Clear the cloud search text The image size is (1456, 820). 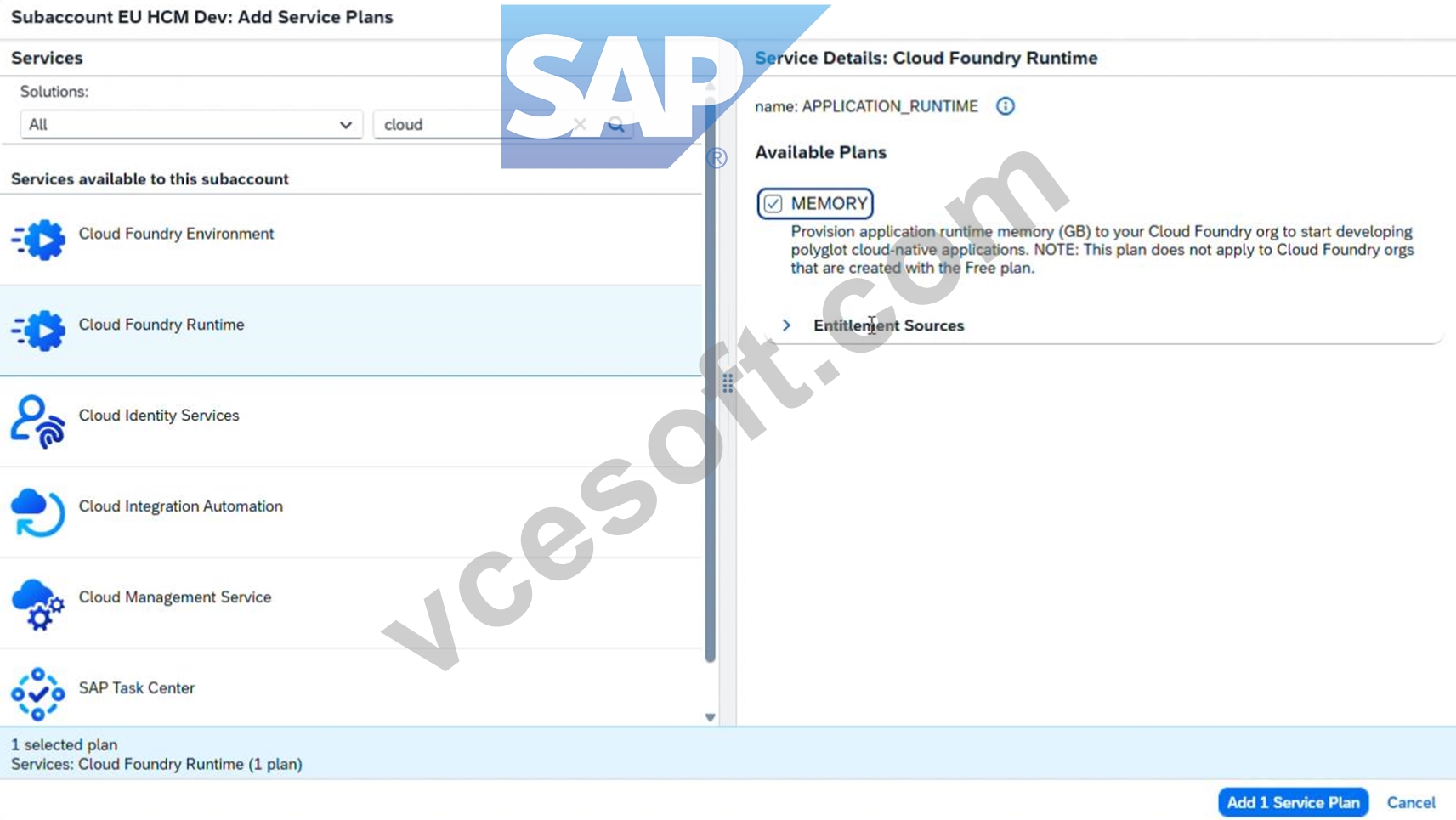[580, 125]
